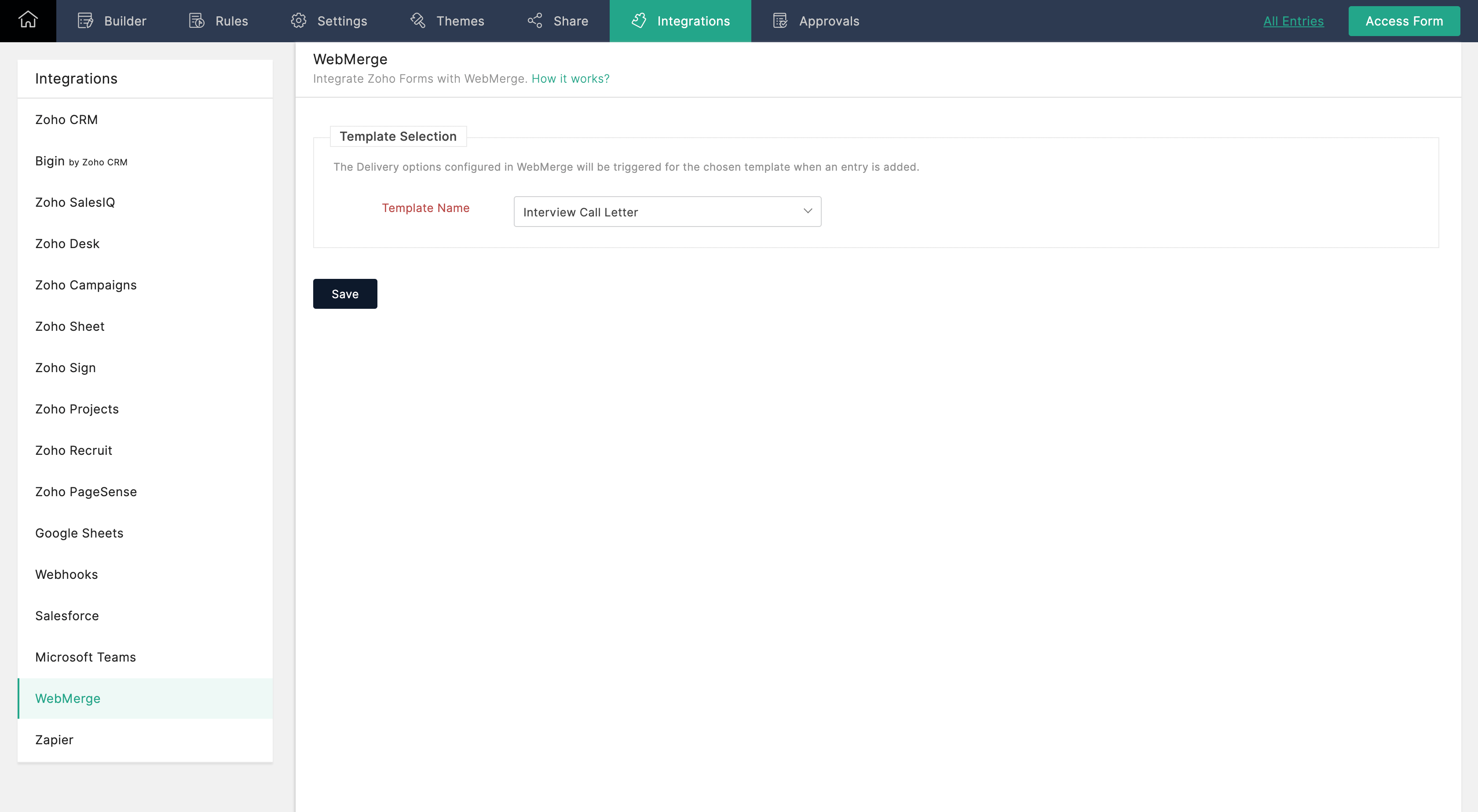Screen dimensions: 1478x812
Task: Click the Template Selection section title
Action: [398, 136]
